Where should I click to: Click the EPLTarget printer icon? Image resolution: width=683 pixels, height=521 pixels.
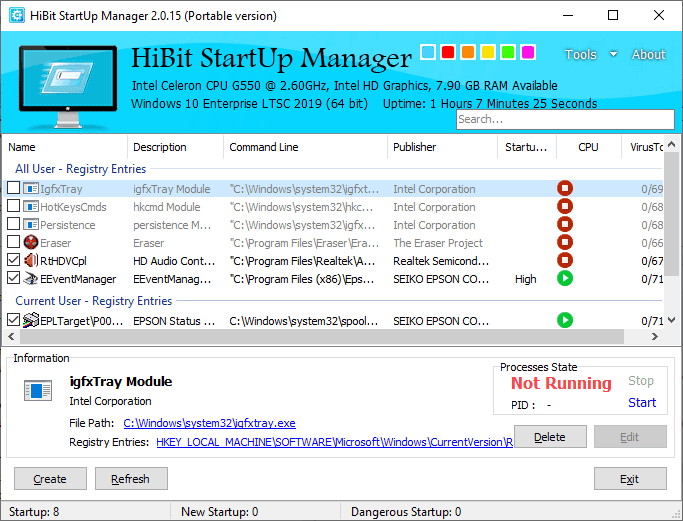click(31, 321)
